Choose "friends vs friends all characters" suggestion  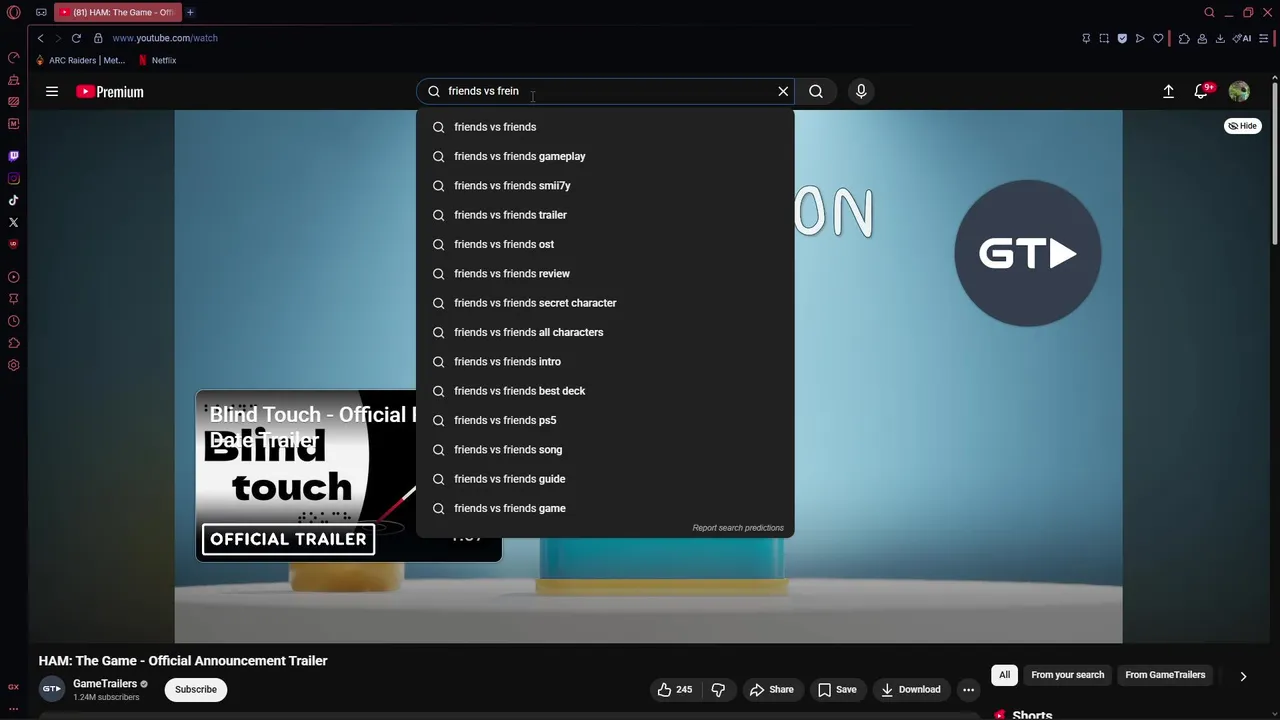pyautogui.click(x=605, y=332)
